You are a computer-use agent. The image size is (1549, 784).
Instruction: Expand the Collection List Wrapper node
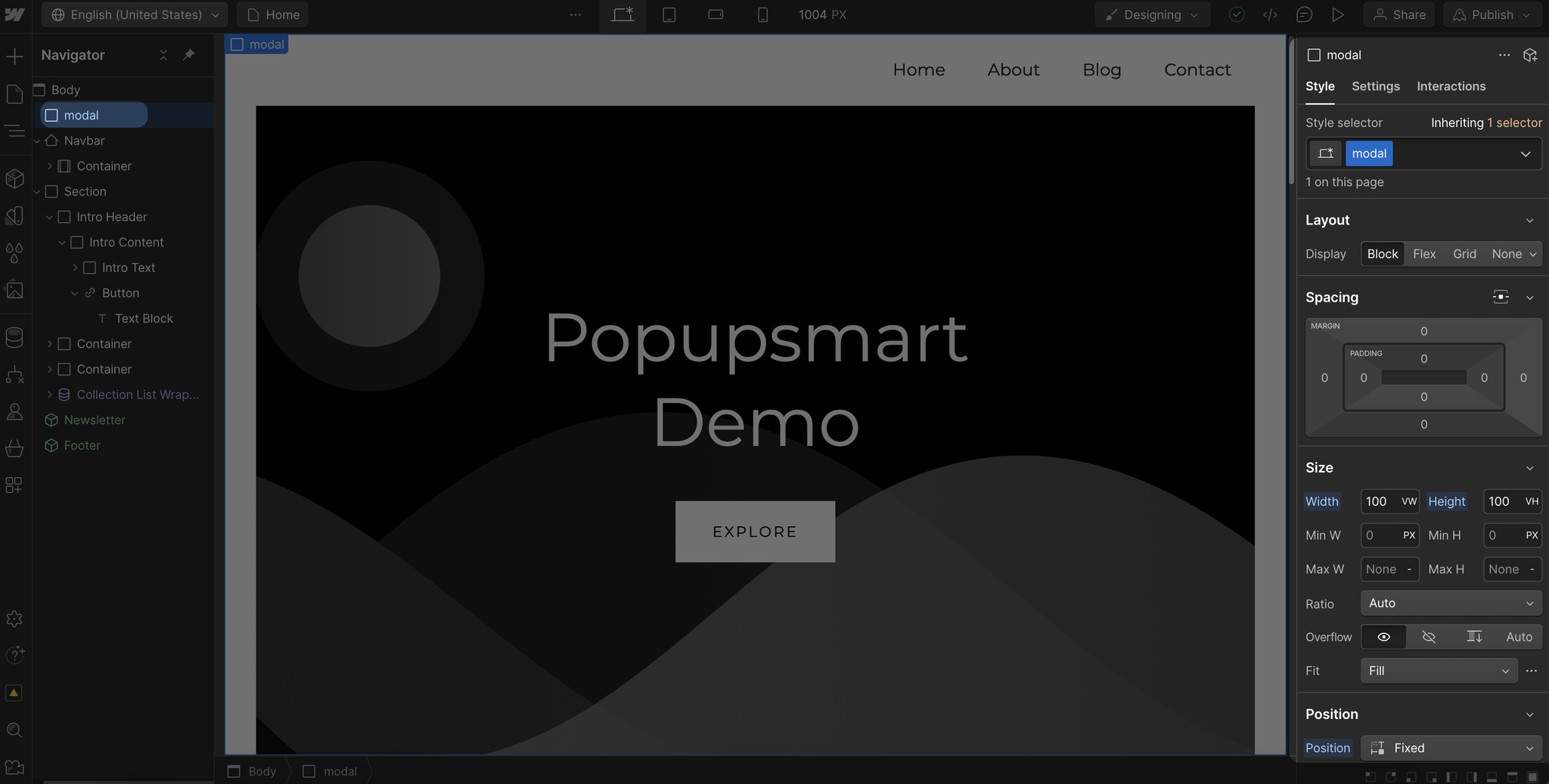[50, 395]
